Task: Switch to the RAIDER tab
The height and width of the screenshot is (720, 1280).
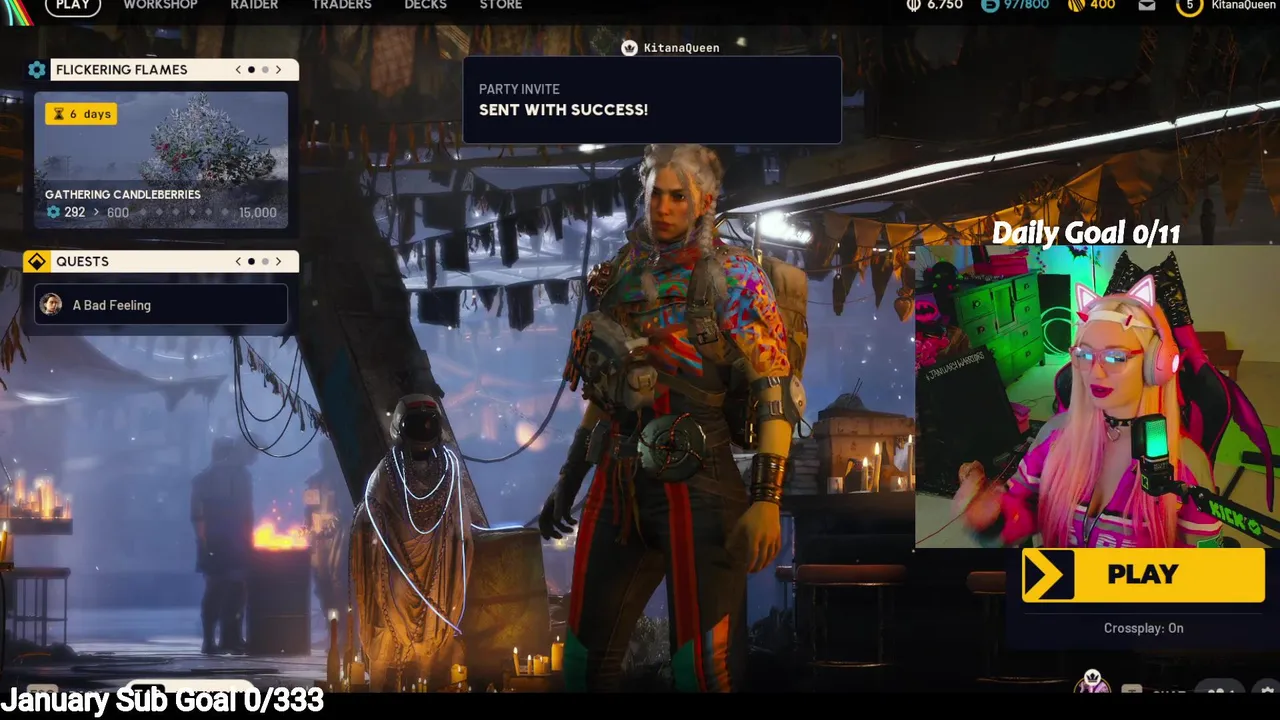Action: pos(254,6)
